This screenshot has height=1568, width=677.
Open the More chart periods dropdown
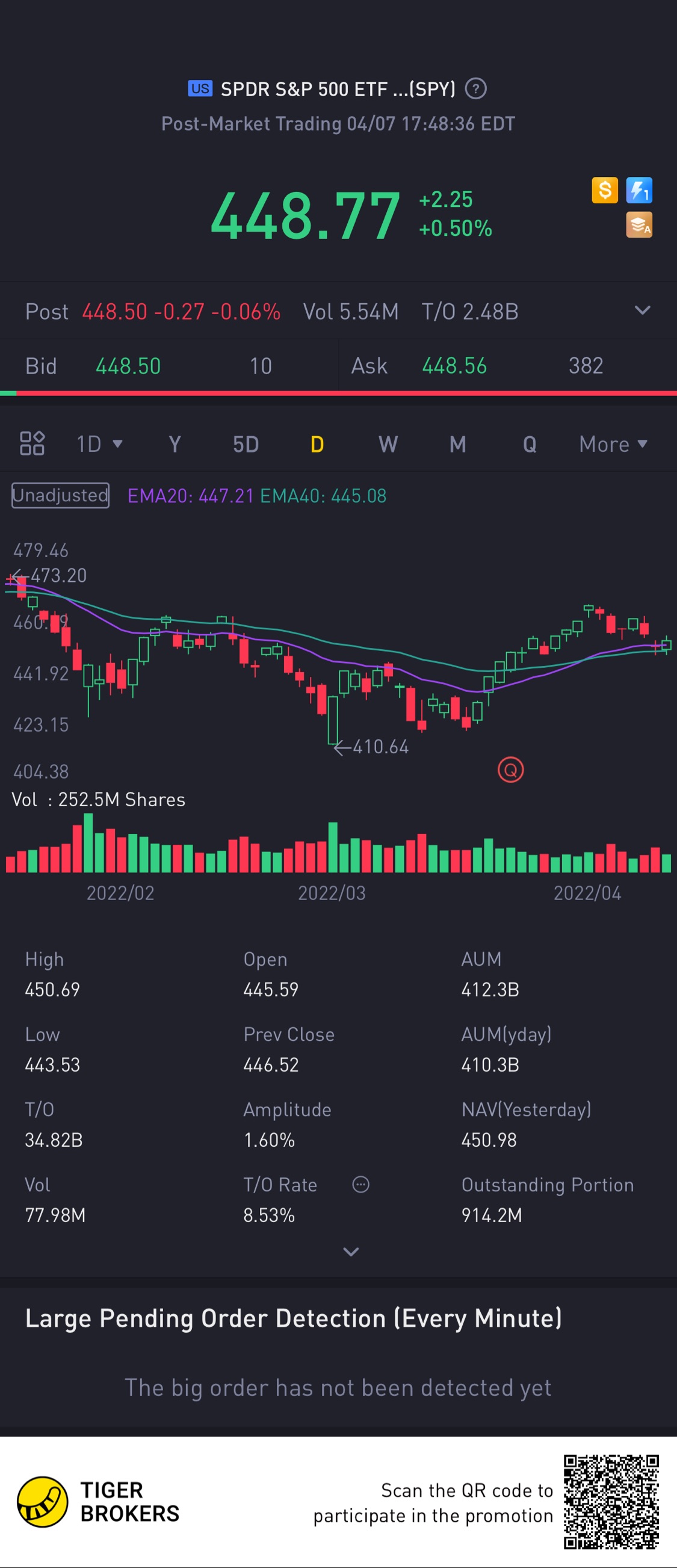pyautogui.click(x=613, y=445)
